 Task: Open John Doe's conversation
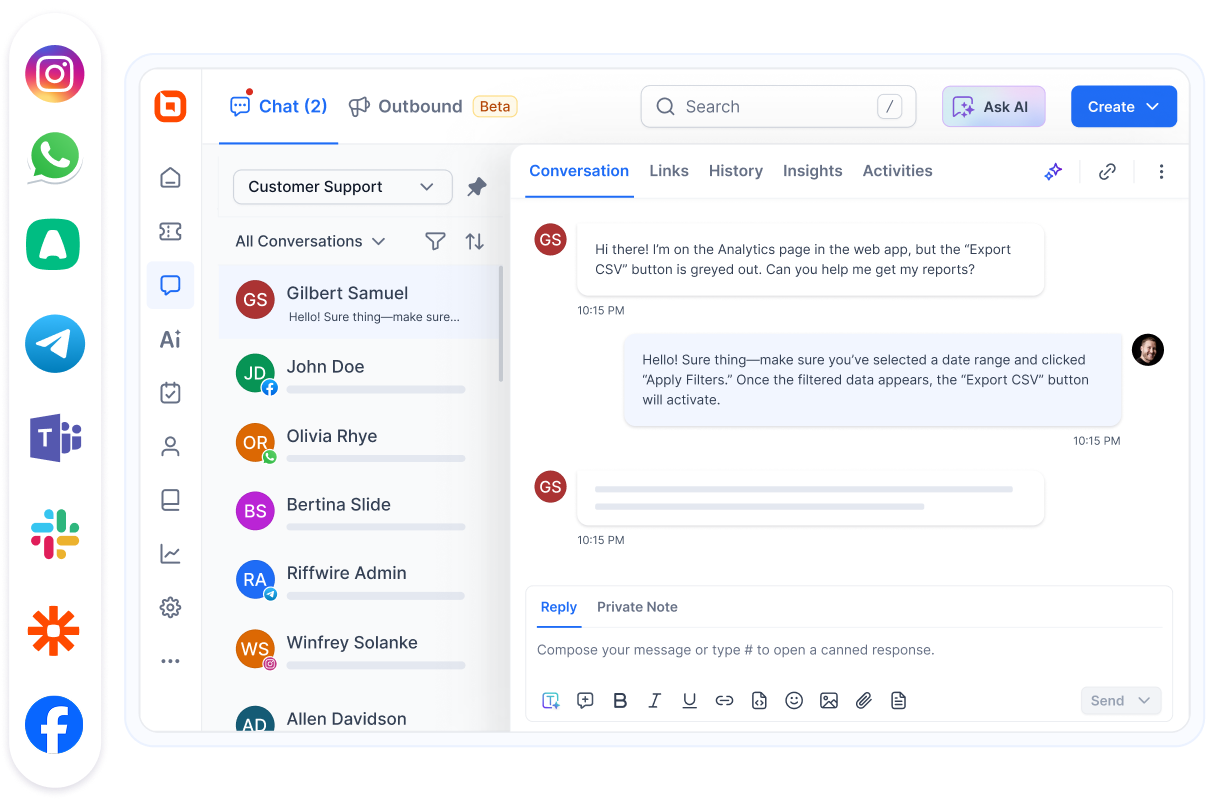[x=359, y=373]
